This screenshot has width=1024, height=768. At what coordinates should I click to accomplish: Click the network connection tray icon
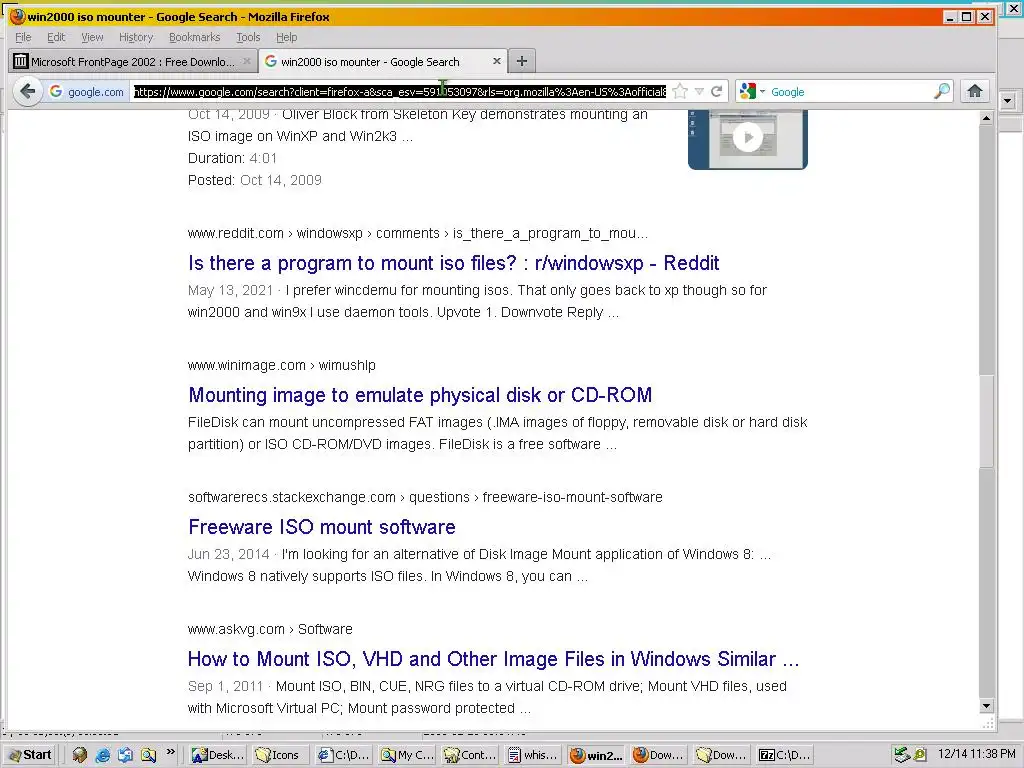click(902, 755)
